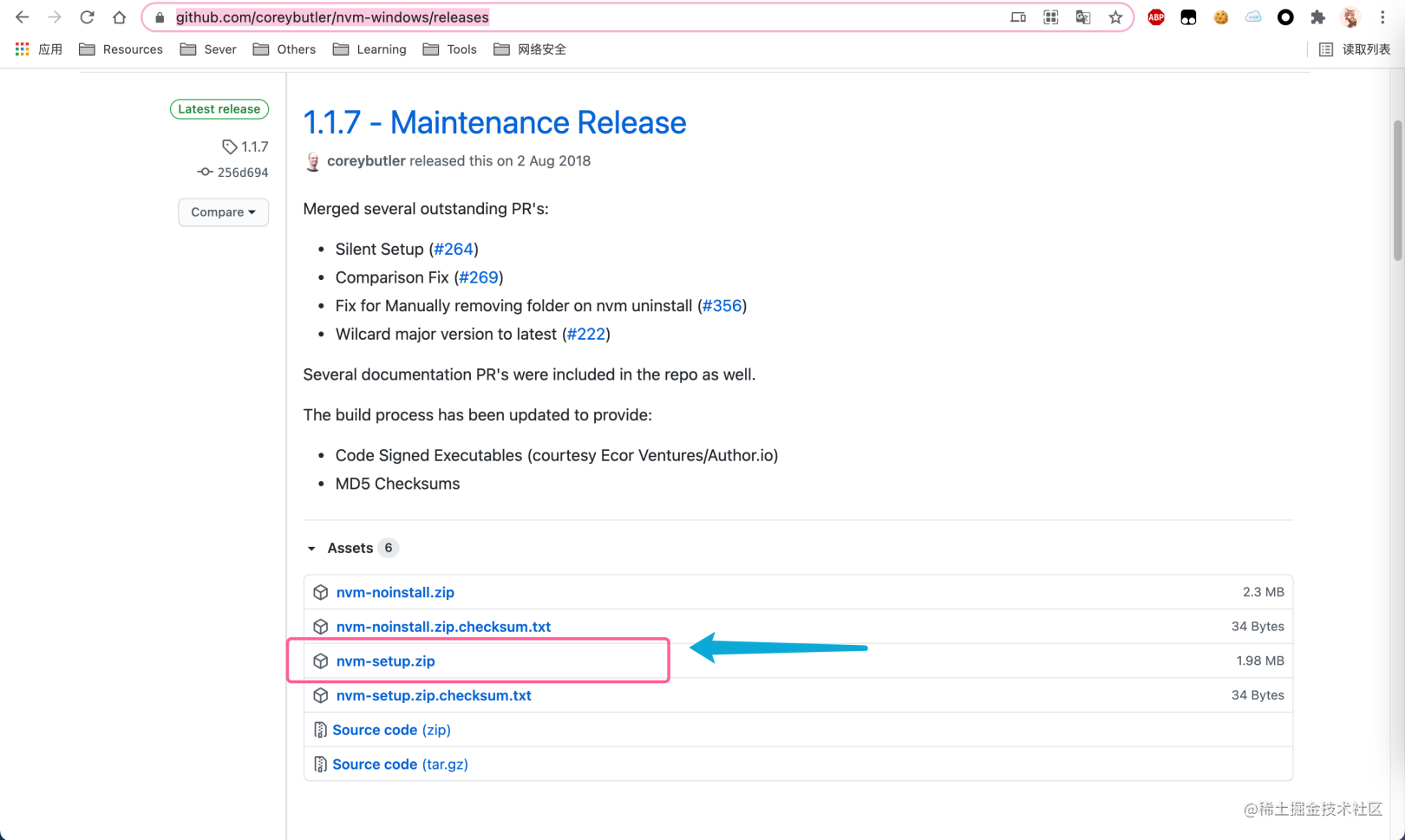Download Source code (zip)

tap(392, 730)
